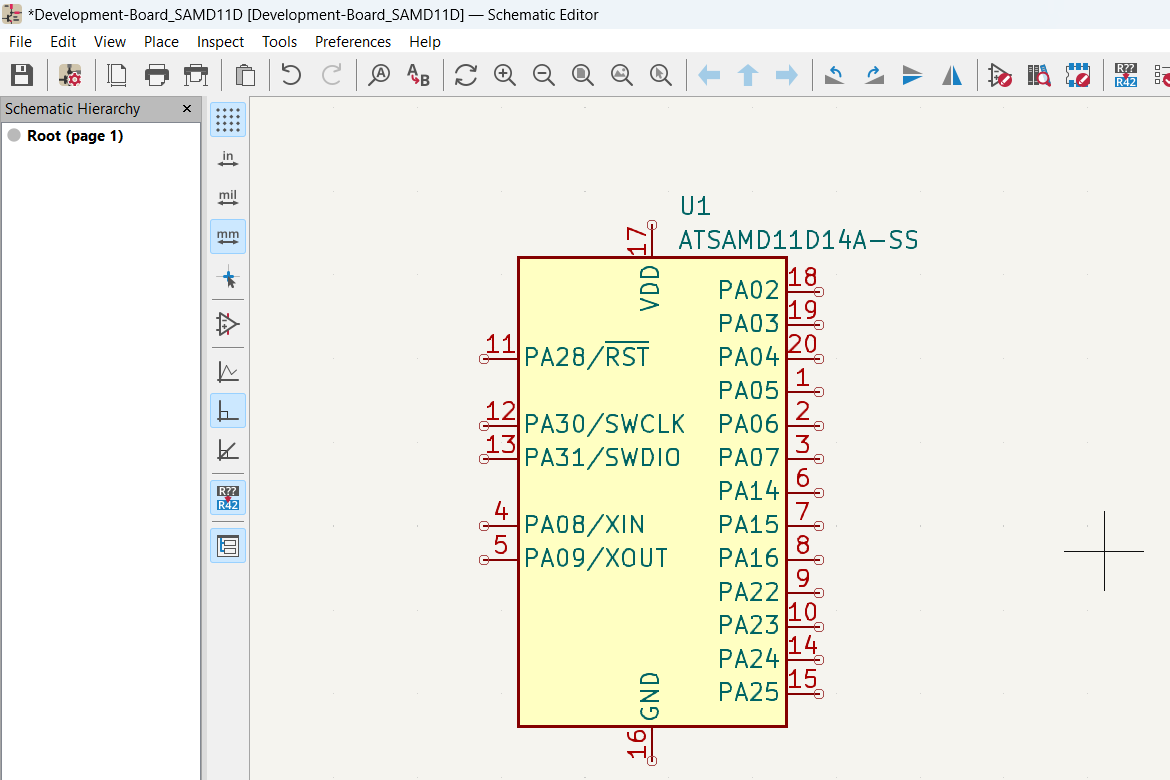Switch wire mode to free angle
This screenshot has height=780, width=1170.
[227, 370]
